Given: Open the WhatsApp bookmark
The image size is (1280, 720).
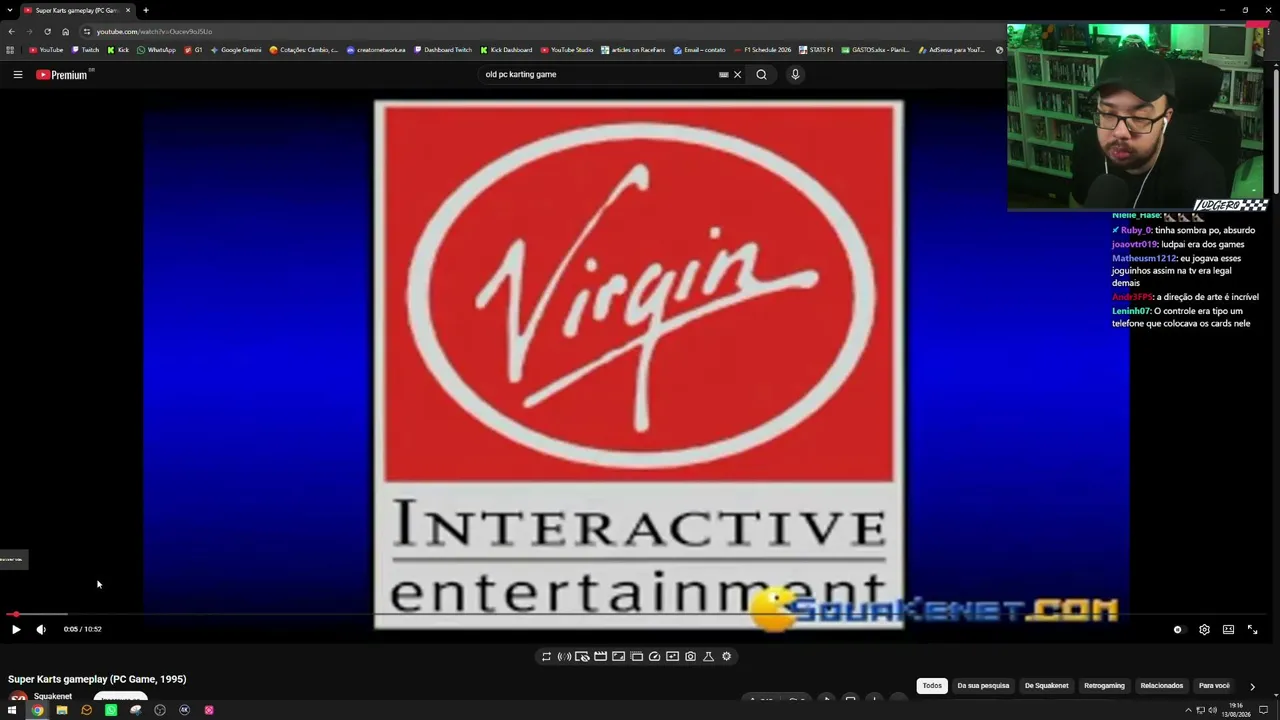Looking at the screenshot, I should [156, 50].
